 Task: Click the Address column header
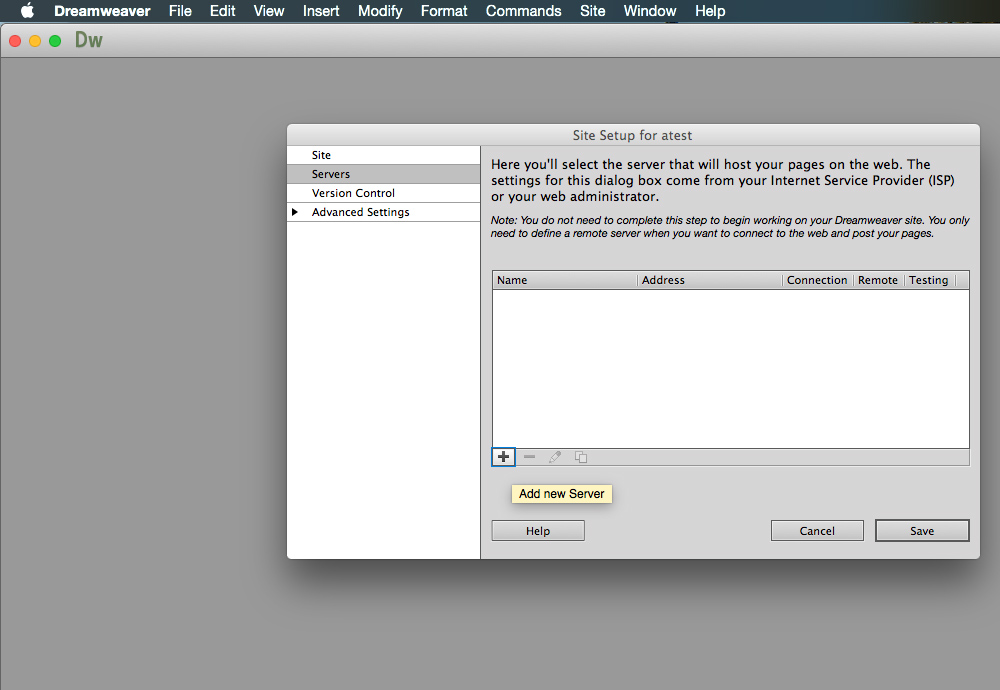pos(663,280)
